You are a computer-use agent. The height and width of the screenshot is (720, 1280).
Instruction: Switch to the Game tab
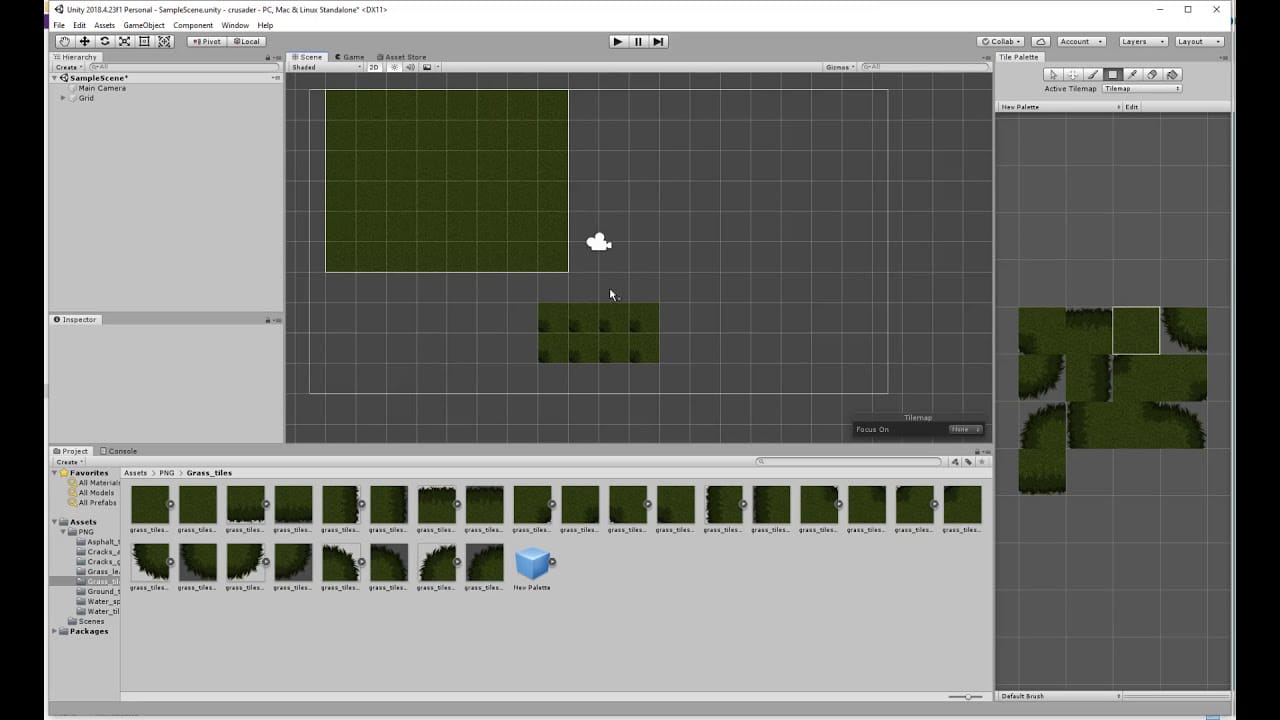(350, 57)
